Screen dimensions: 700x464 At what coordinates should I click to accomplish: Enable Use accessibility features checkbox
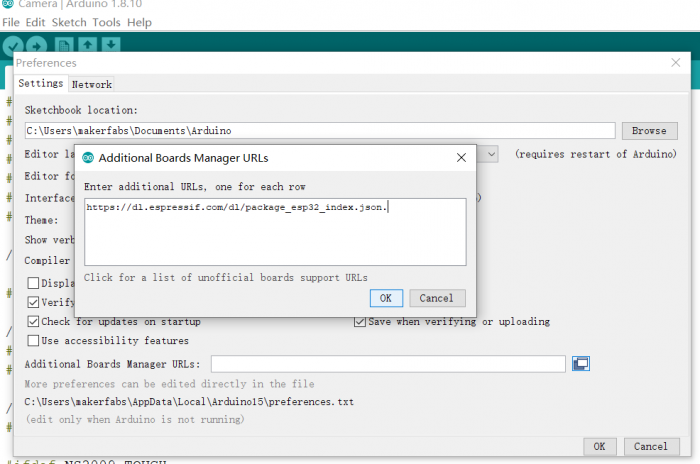tap(33, 341)
